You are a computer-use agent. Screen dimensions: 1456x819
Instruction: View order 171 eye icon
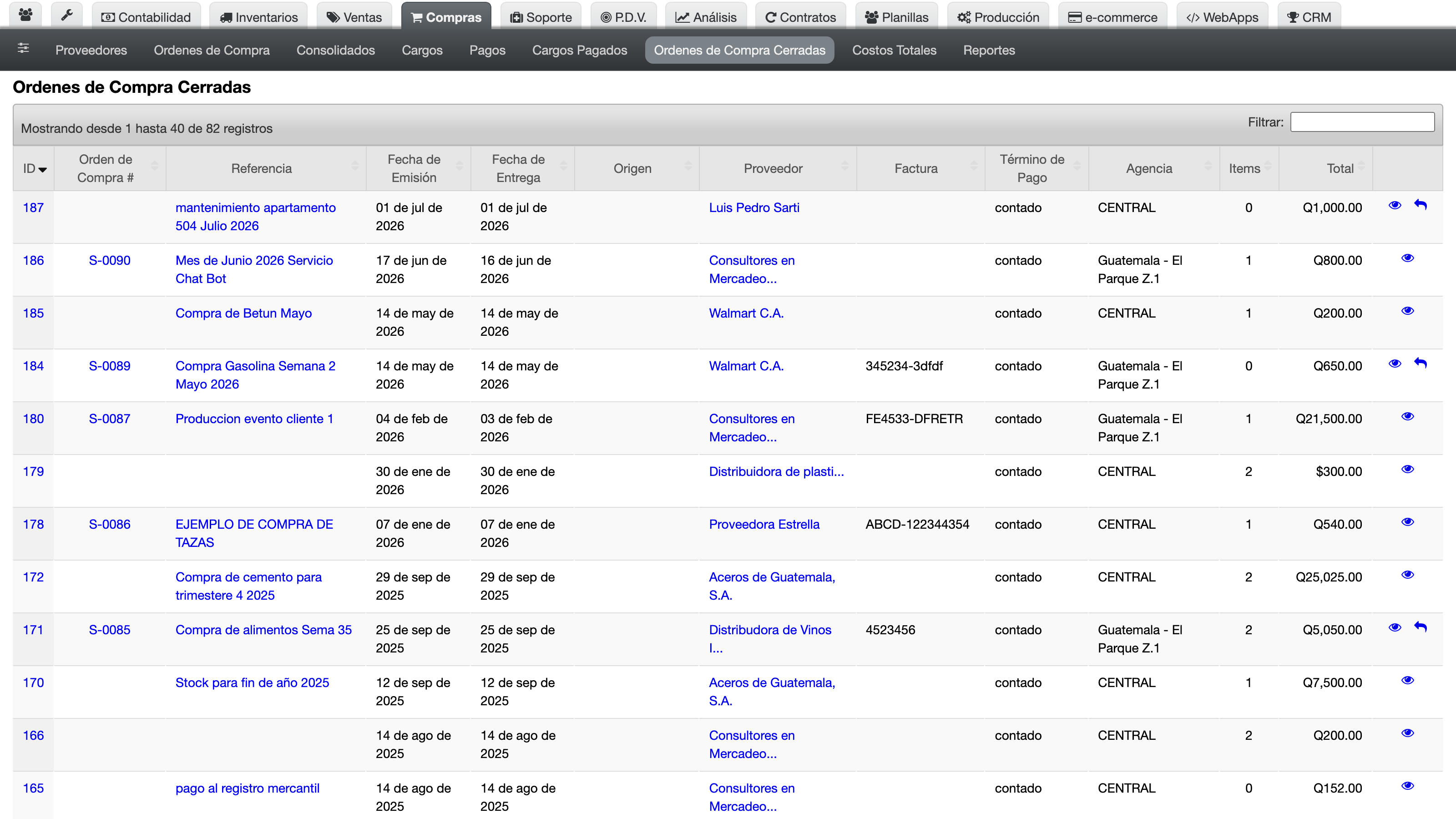1395,627
